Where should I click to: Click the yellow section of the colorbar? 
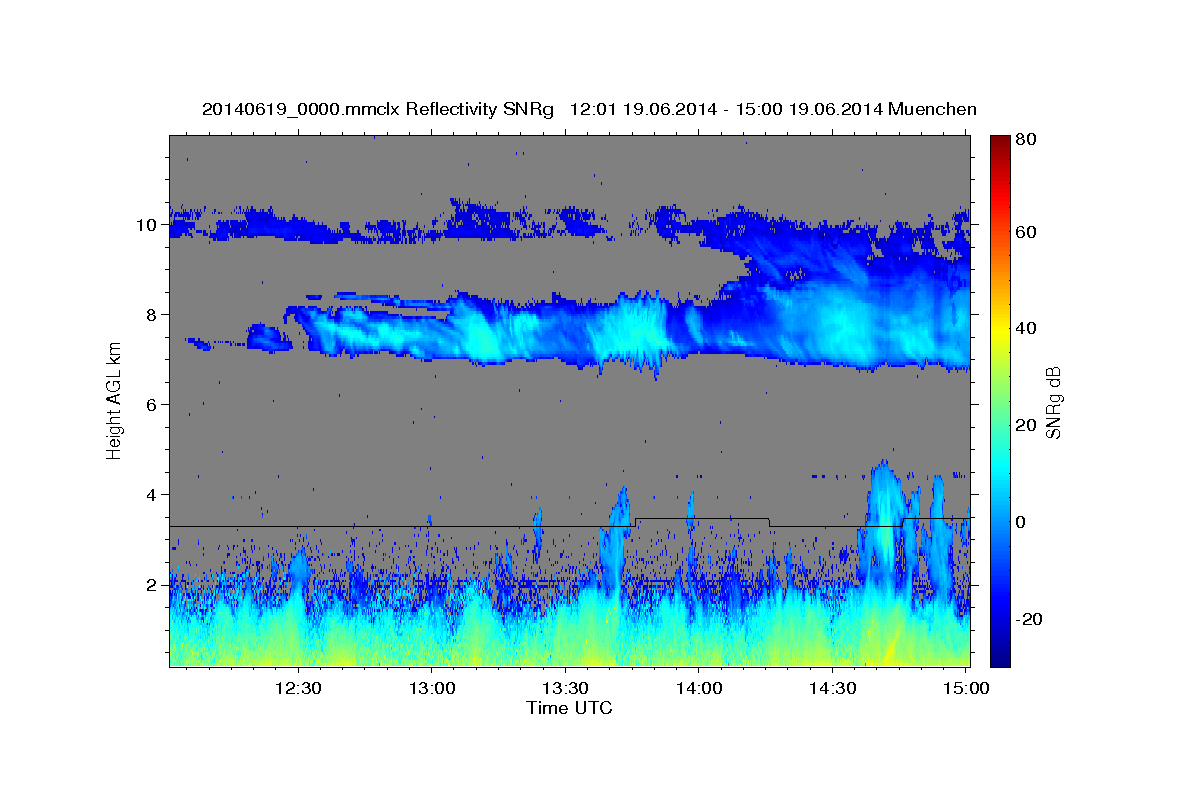tap(1000, 330)
